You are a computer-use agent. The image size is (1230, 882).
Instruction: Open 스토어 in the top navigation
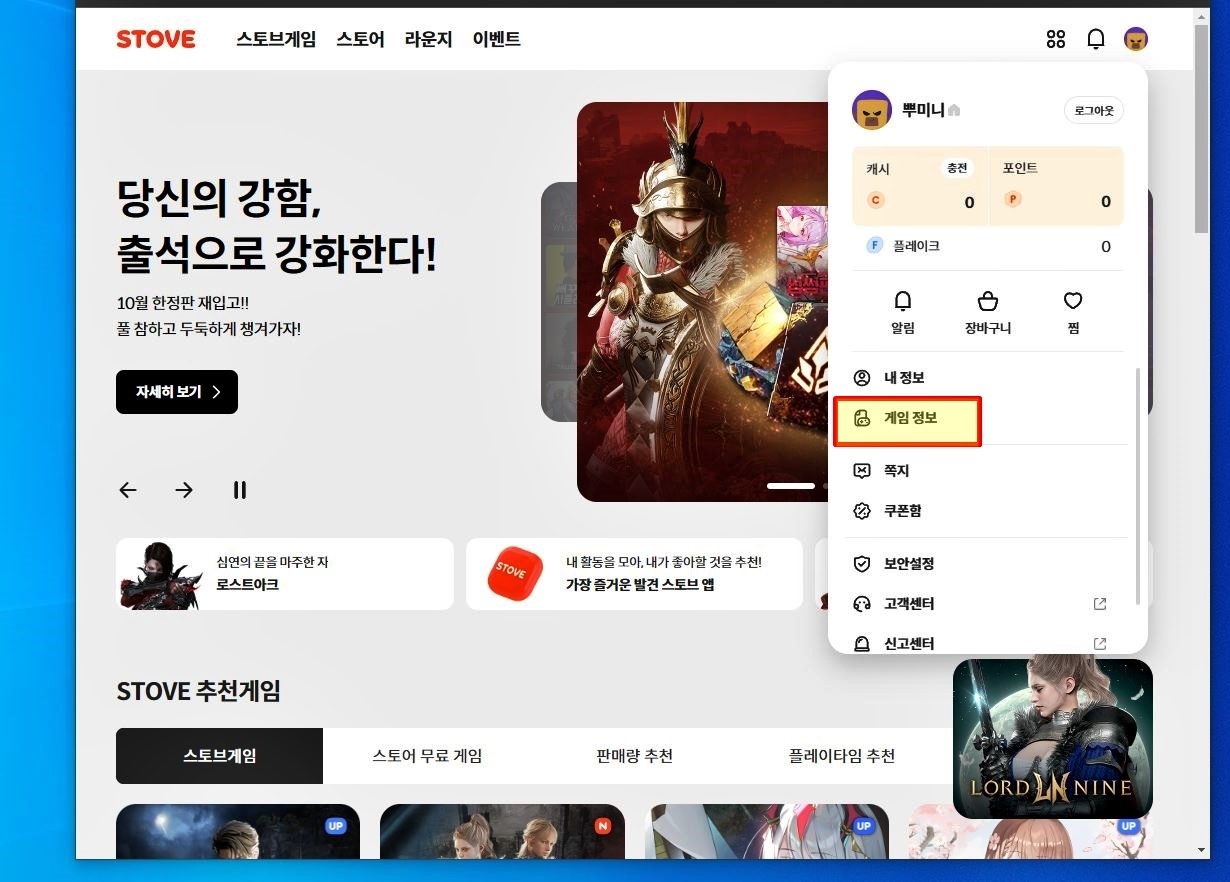(x=360, y=39)
